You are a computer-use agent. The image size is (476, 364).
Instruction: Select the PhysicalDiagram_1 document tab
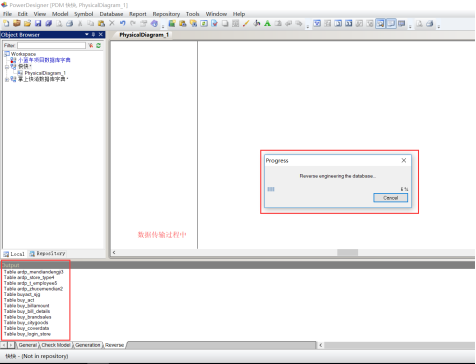(x=144, y=35)
